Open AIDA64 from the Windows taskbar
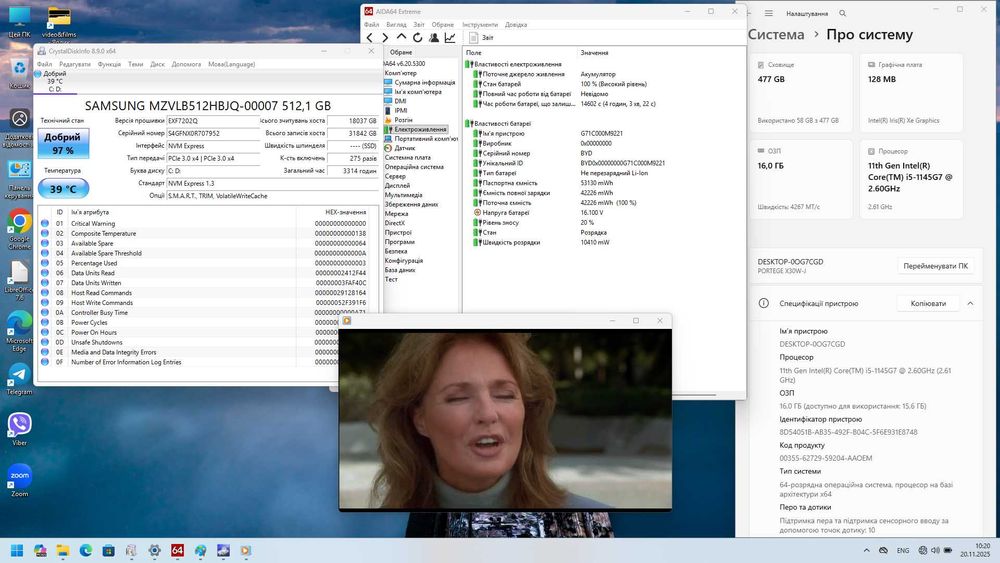The height and width of the screenshot is (563, 1000). [177, 550]
